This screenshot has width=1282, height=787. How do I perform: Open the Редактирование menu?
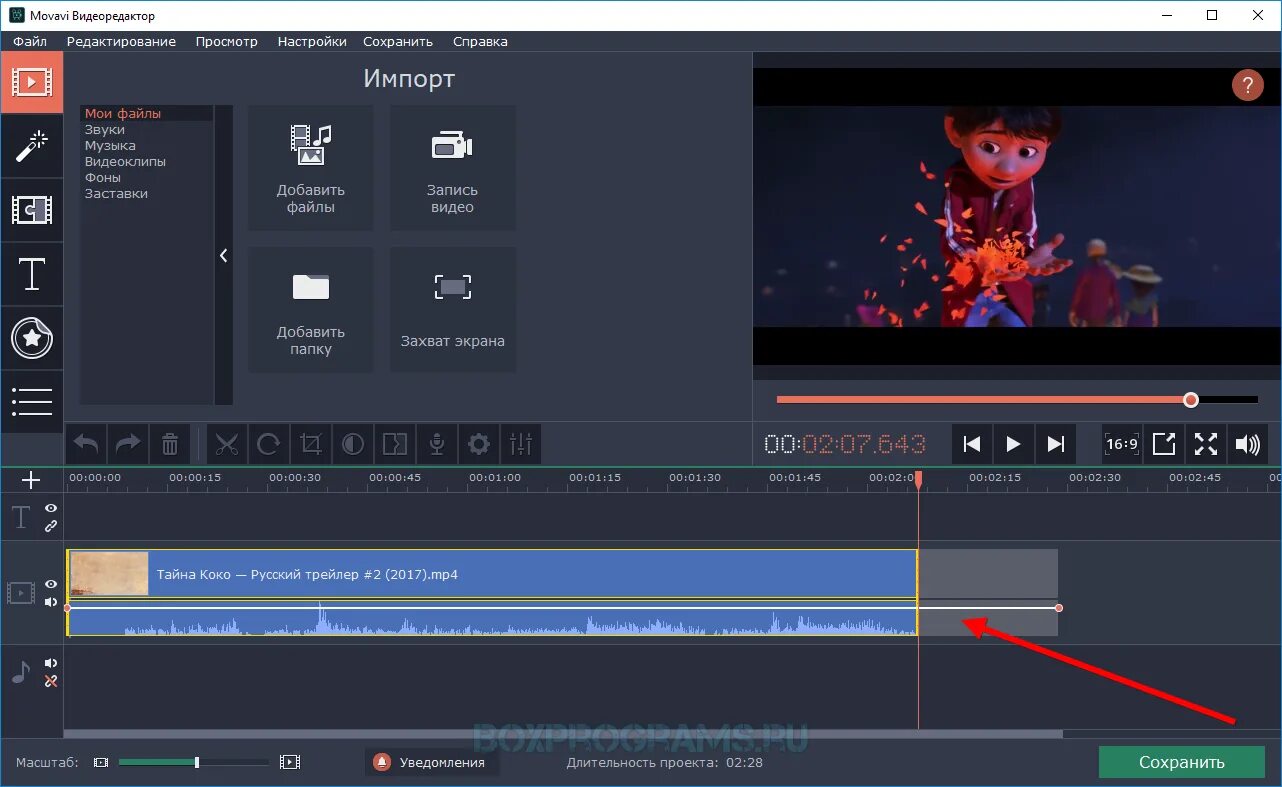(x=121, y=41)
